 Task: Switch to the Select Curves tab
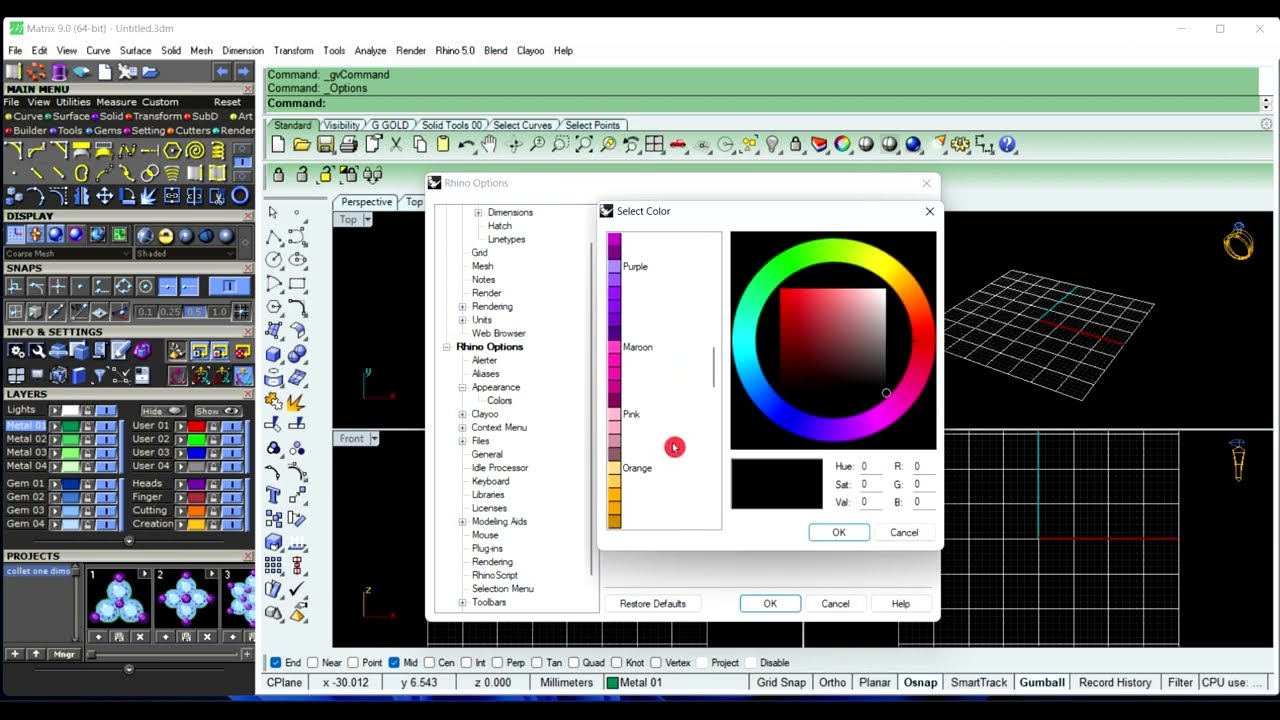pos(522,125)
